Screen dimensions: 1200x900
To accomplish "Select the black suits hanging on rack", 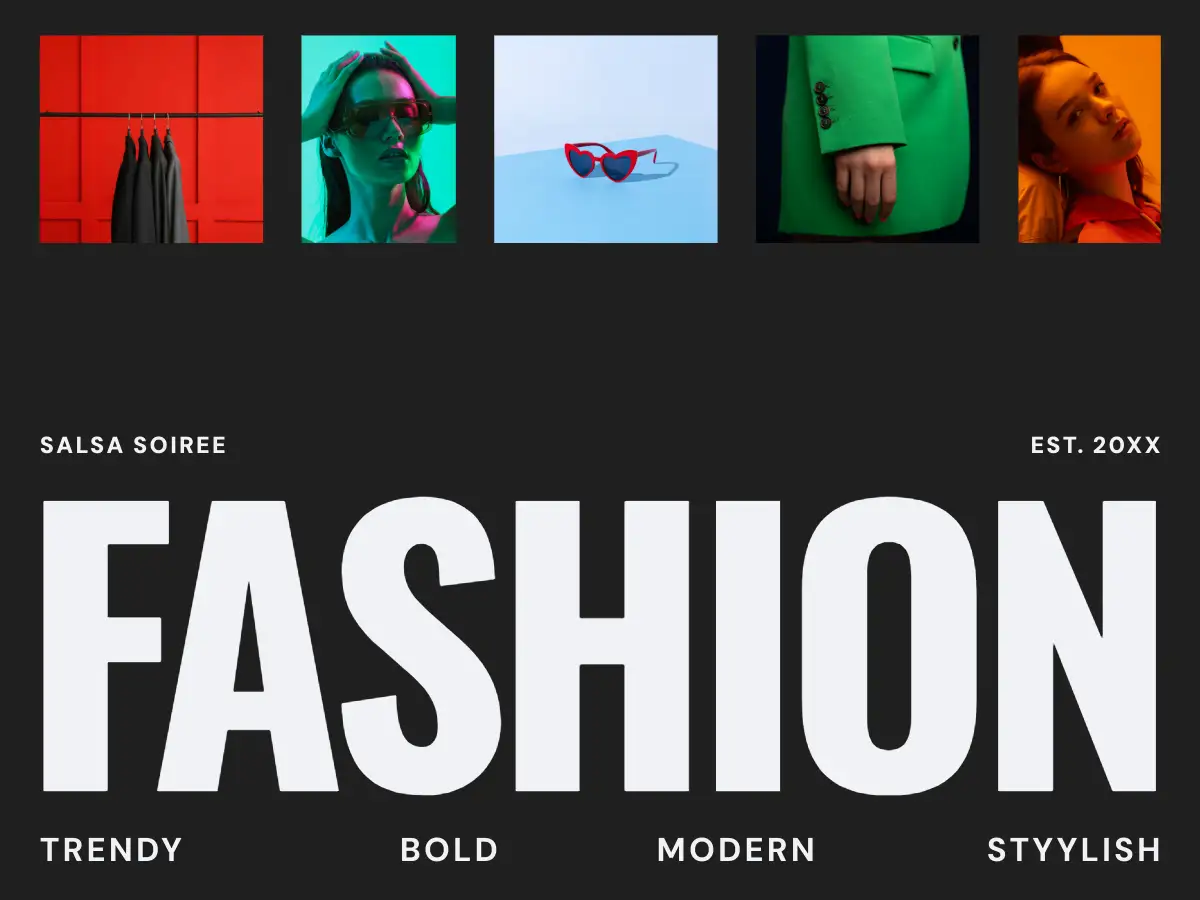I will pyautogui.click(x=150, y=185).
